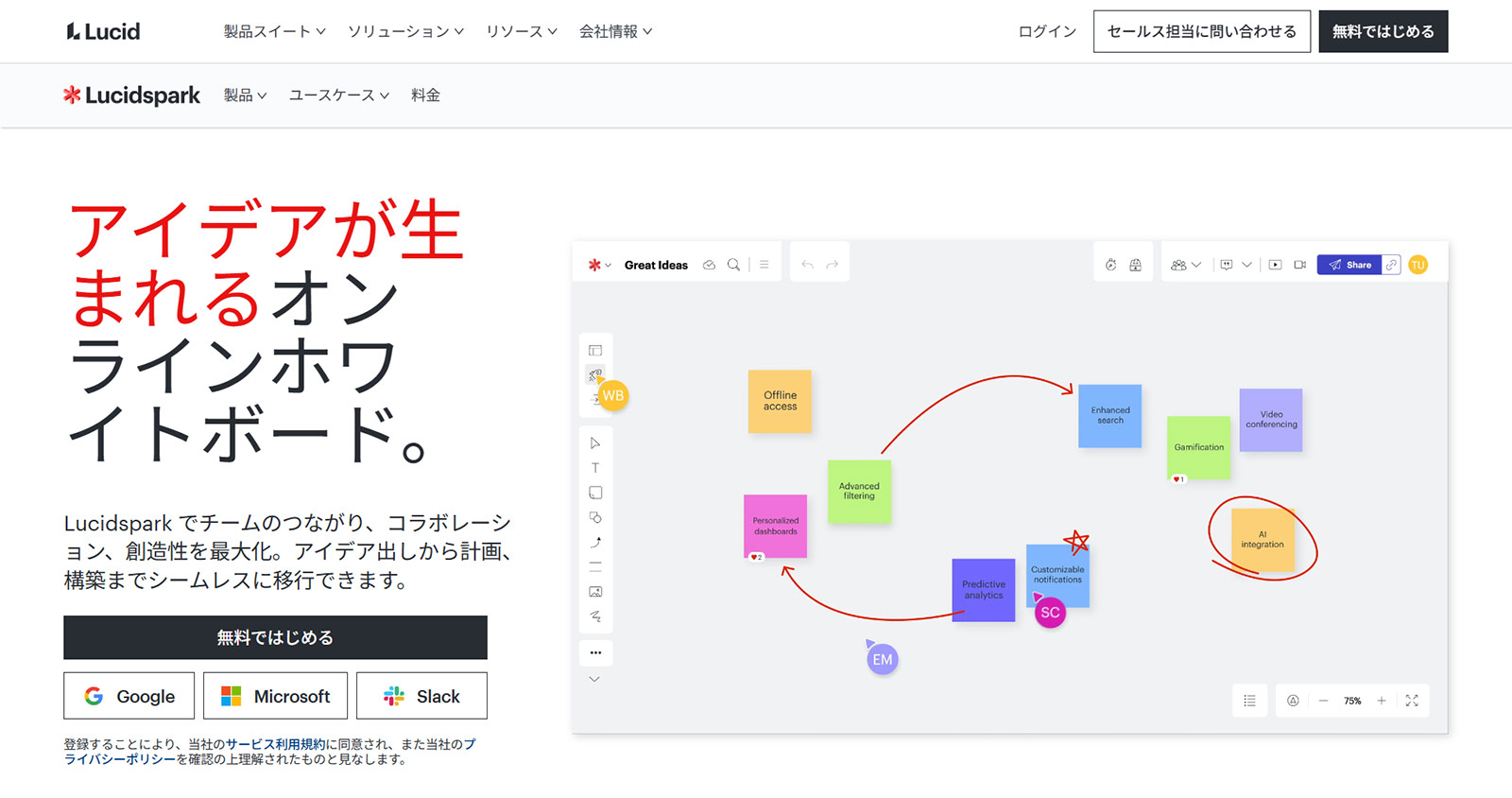
Task: Open the 料金 pricing page
Action: tap(426, 95)
